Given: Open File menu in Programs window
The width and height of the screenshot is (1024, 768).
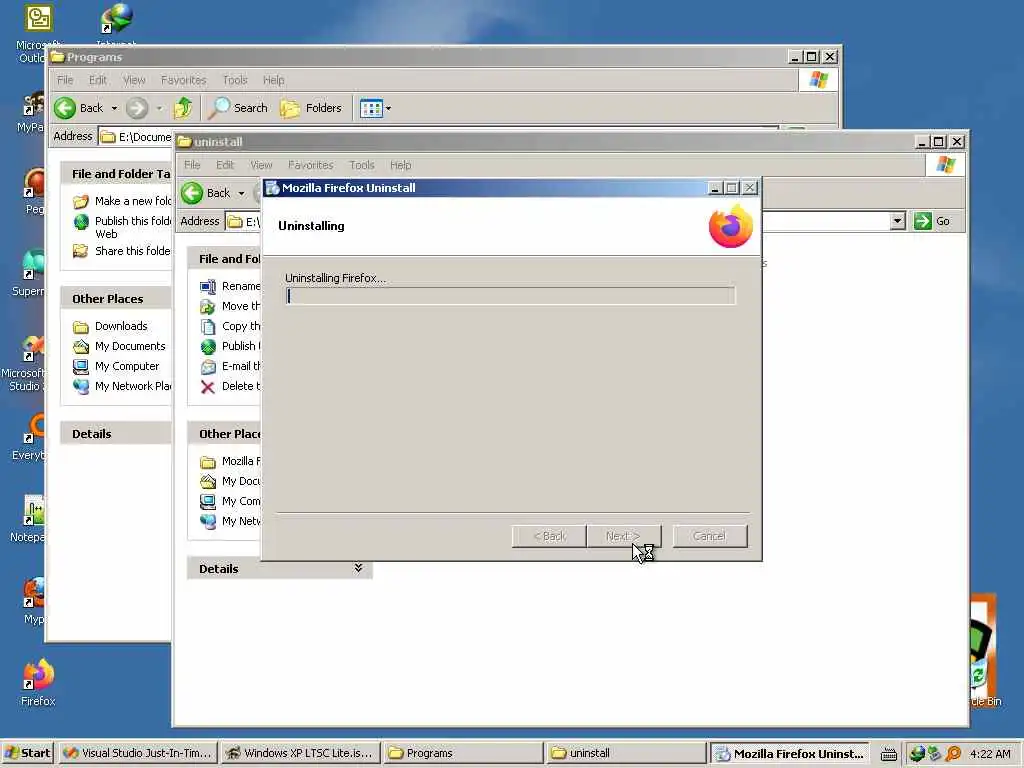Looking at the screenshot, I should click(x=65, y=80).
